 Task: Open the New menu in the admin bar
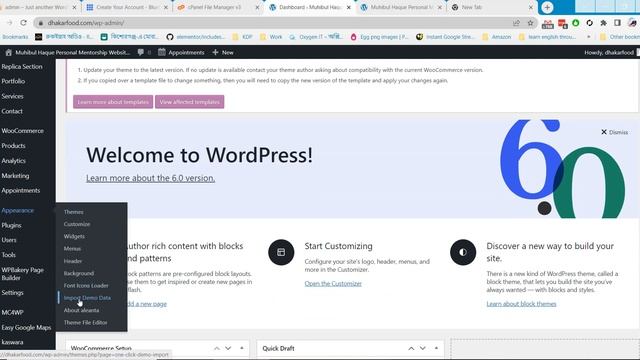(223, 52)
